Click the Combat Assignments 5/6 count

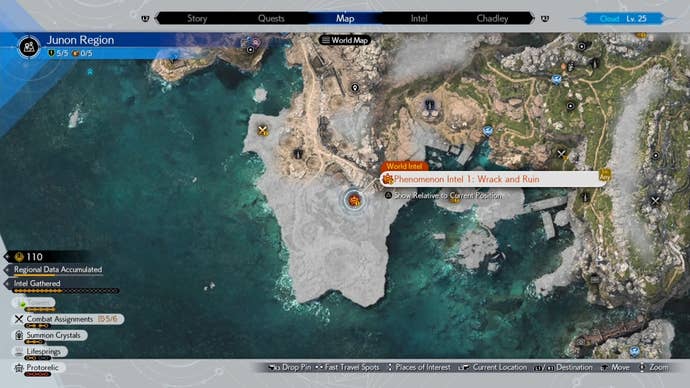coord(107,319)
